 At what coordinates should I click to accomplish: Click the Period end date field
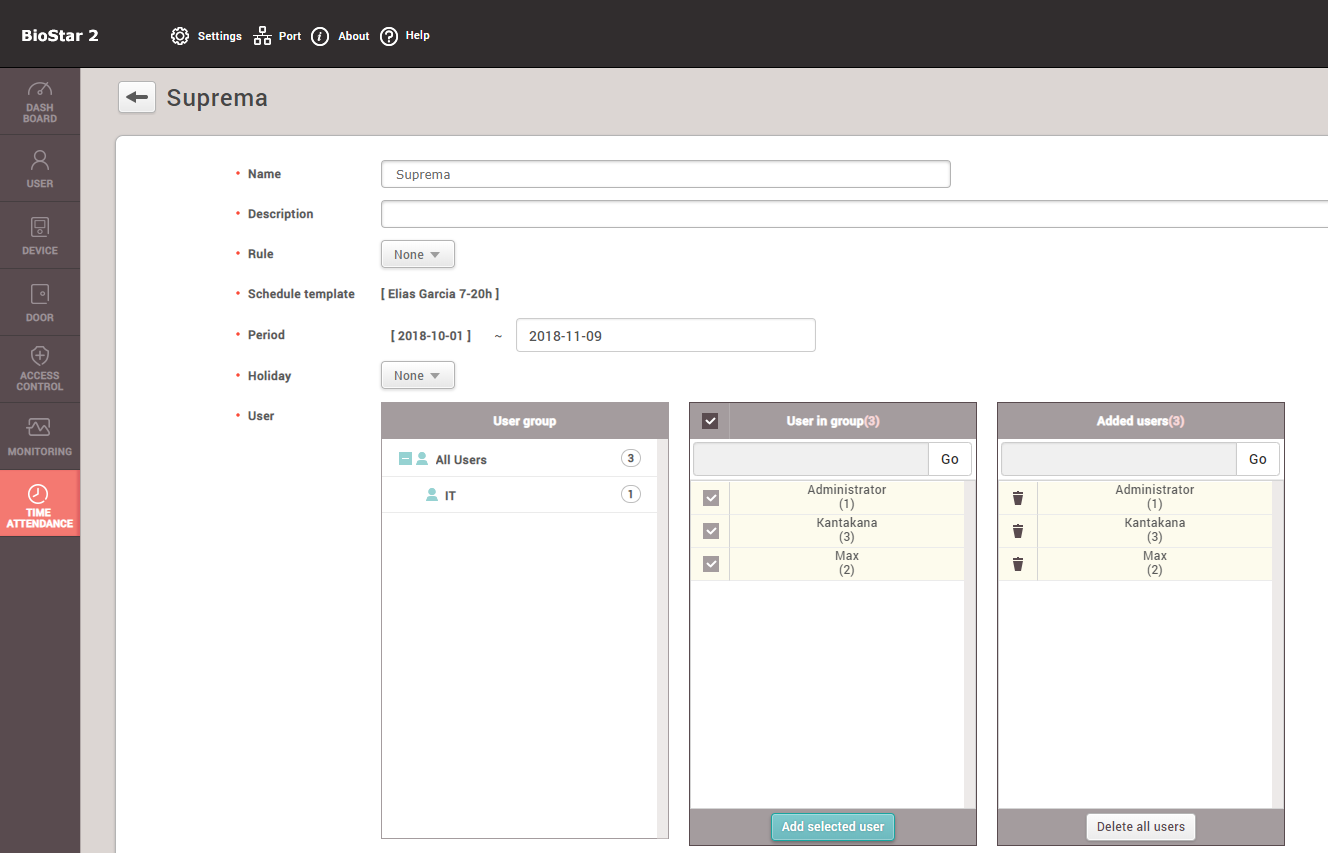(x=665, y=336)
